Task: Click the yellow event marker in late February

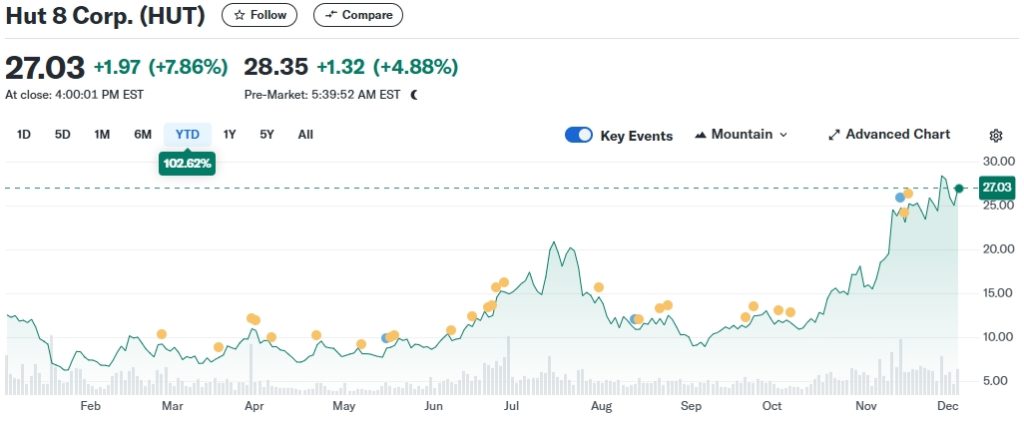Action: pyautogui.click(x=161, y=334)
